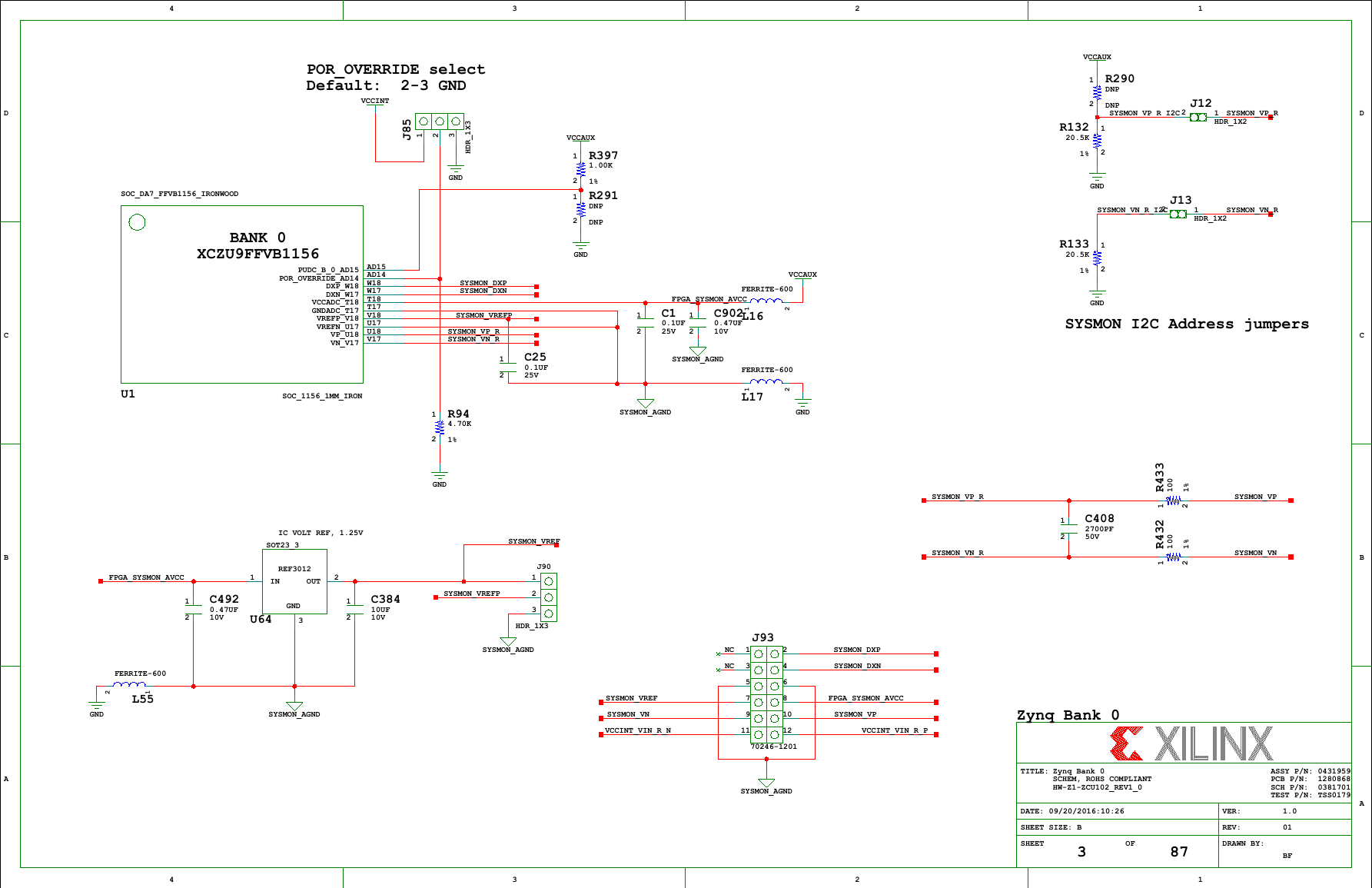Click 'PUDC_B_0_AD15' pin label
Image resolution: width=1372 pixels, height=888 pixels.
328,270
